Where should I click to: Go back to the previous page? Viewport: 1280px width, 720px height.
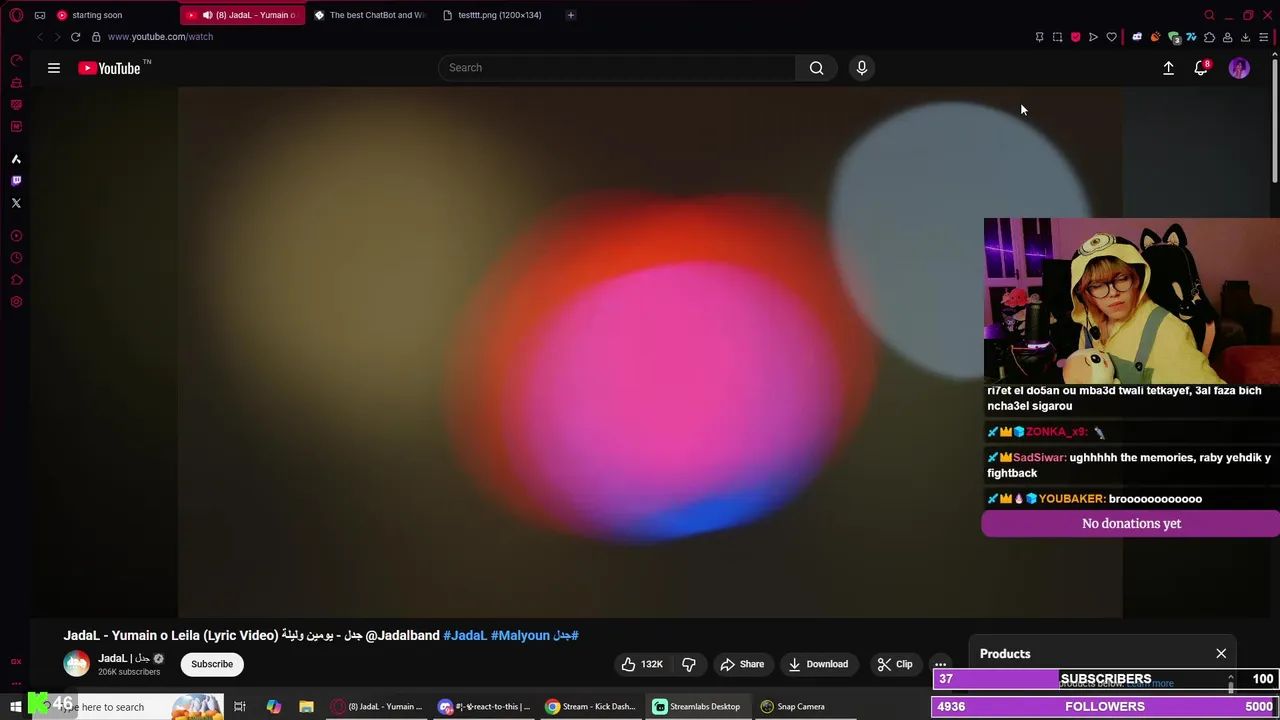tap(39, 37)
